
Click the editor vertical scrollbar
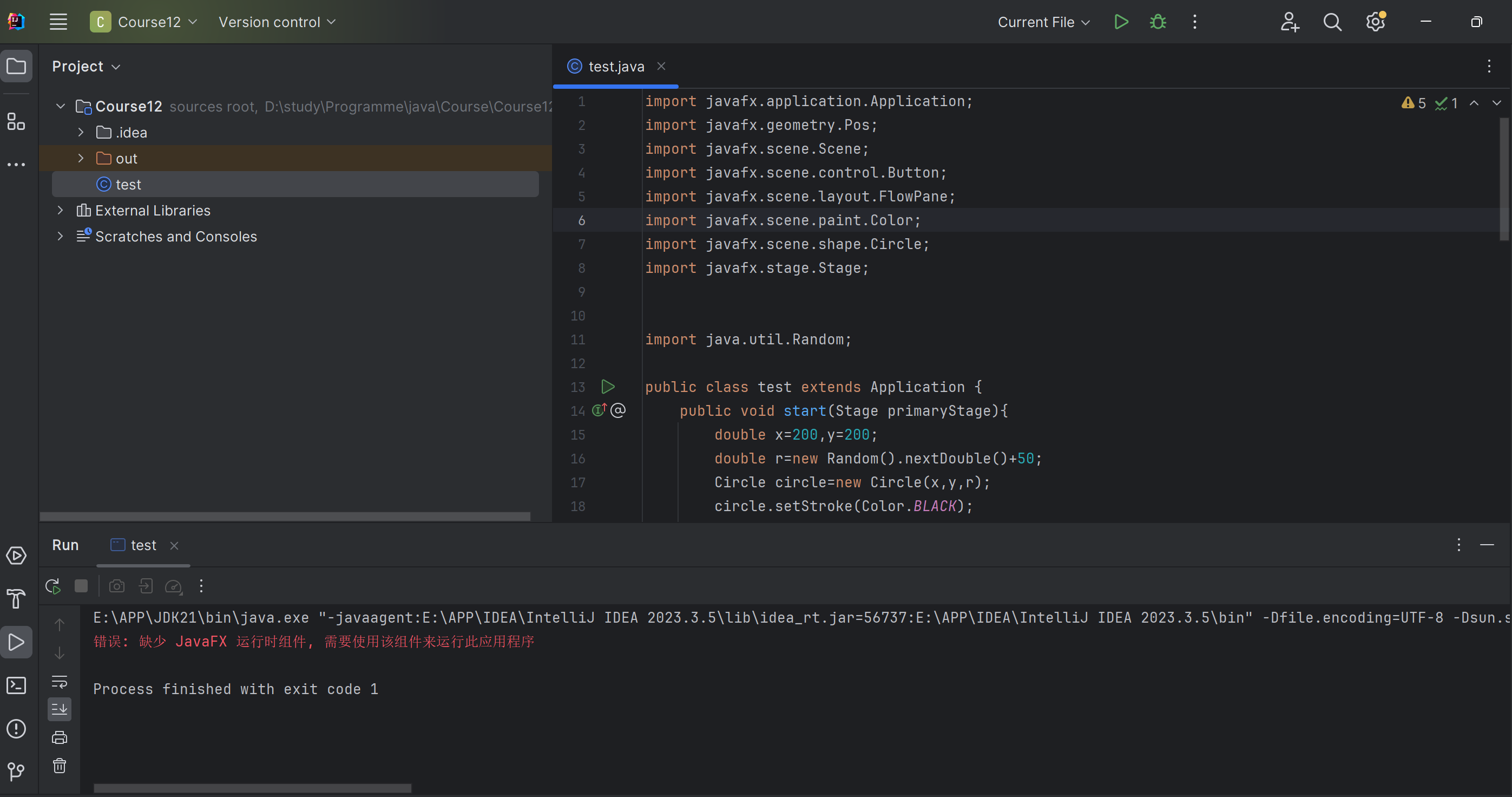point(1504,179)
